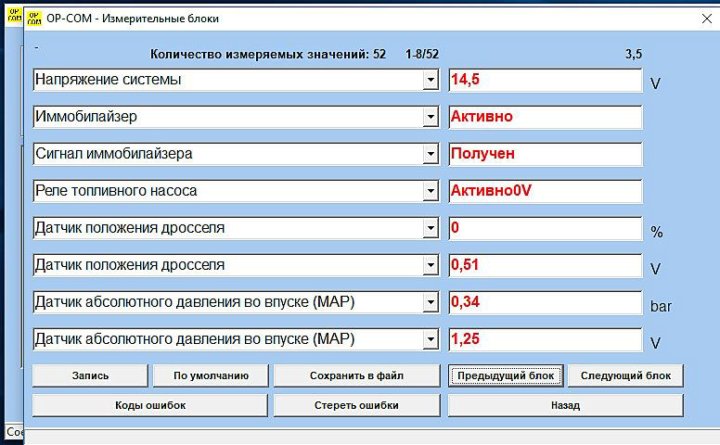Expand MAP sensor dropdown showing 1,25 V
Image resolution: width=720 pixels, height=445 pixels.
(x=430, y=340)
